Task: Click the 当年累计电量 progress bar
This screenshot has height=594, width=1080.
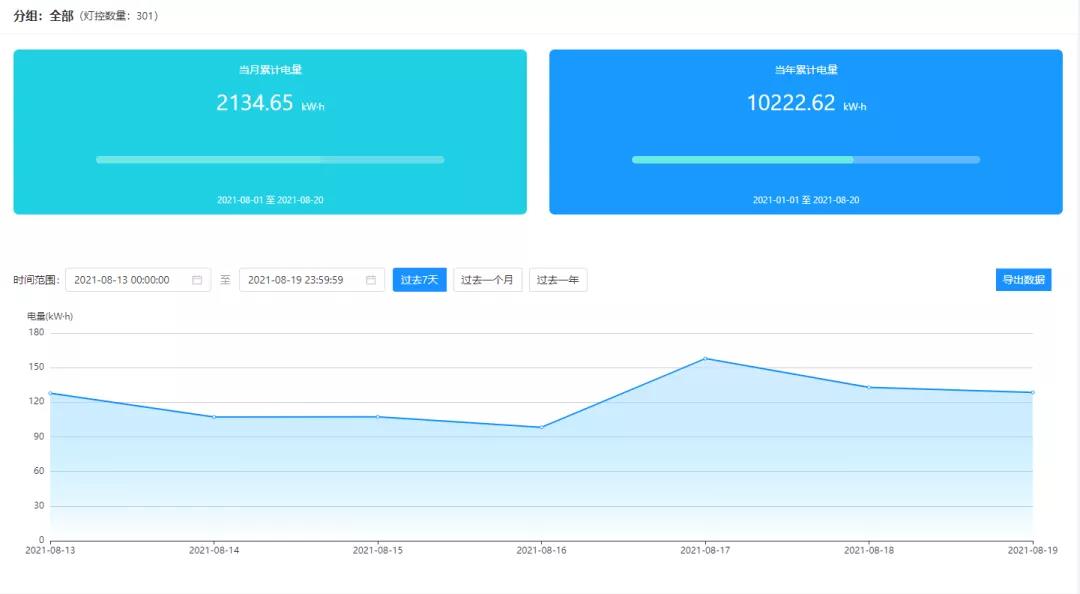Action: click(805, 160)
